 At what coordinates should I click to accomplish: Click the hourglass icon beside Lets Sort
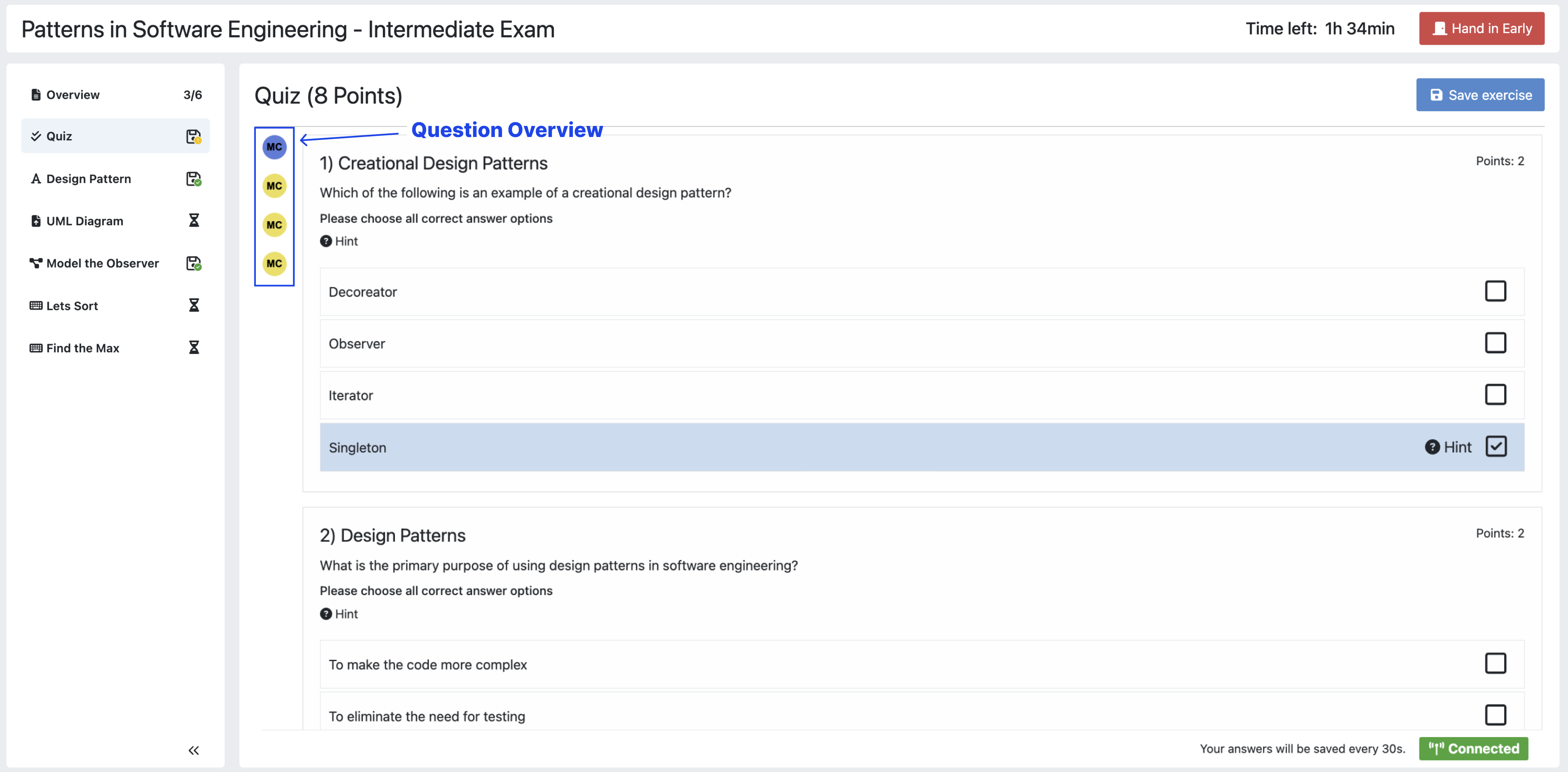[193, 305]
